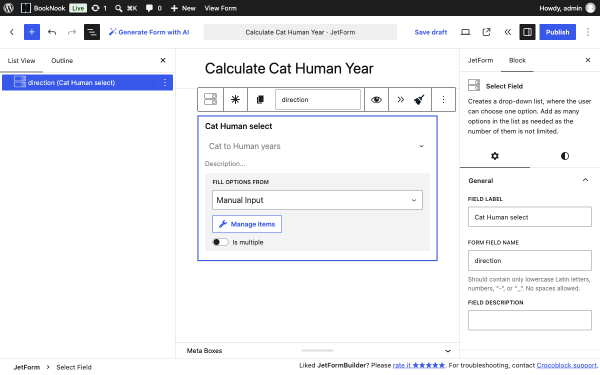Enable the Is multiple toggle

[220, 242]
